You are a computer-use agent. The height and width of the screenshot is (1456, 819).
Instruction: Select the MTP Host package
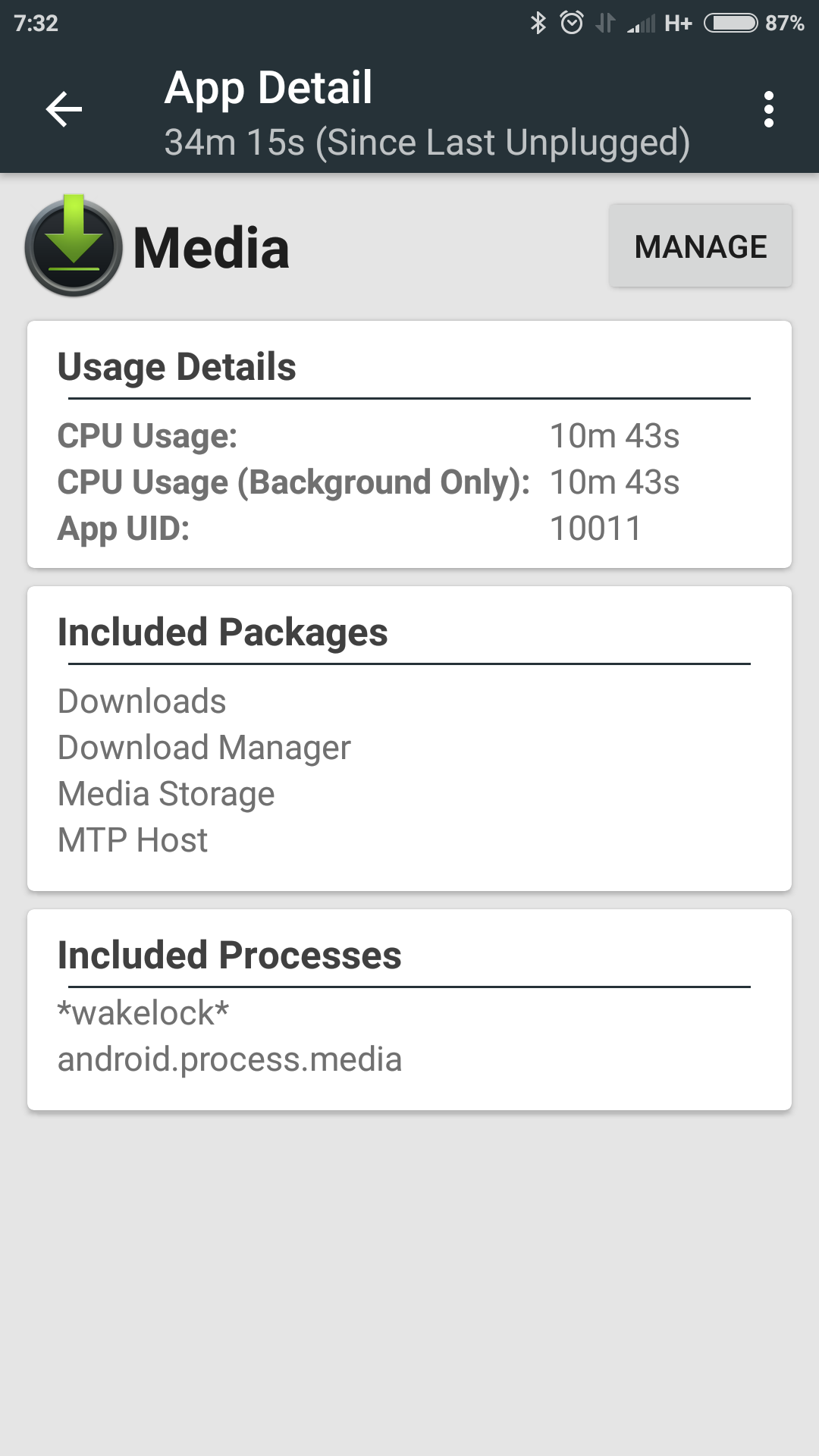click(133, 840)
